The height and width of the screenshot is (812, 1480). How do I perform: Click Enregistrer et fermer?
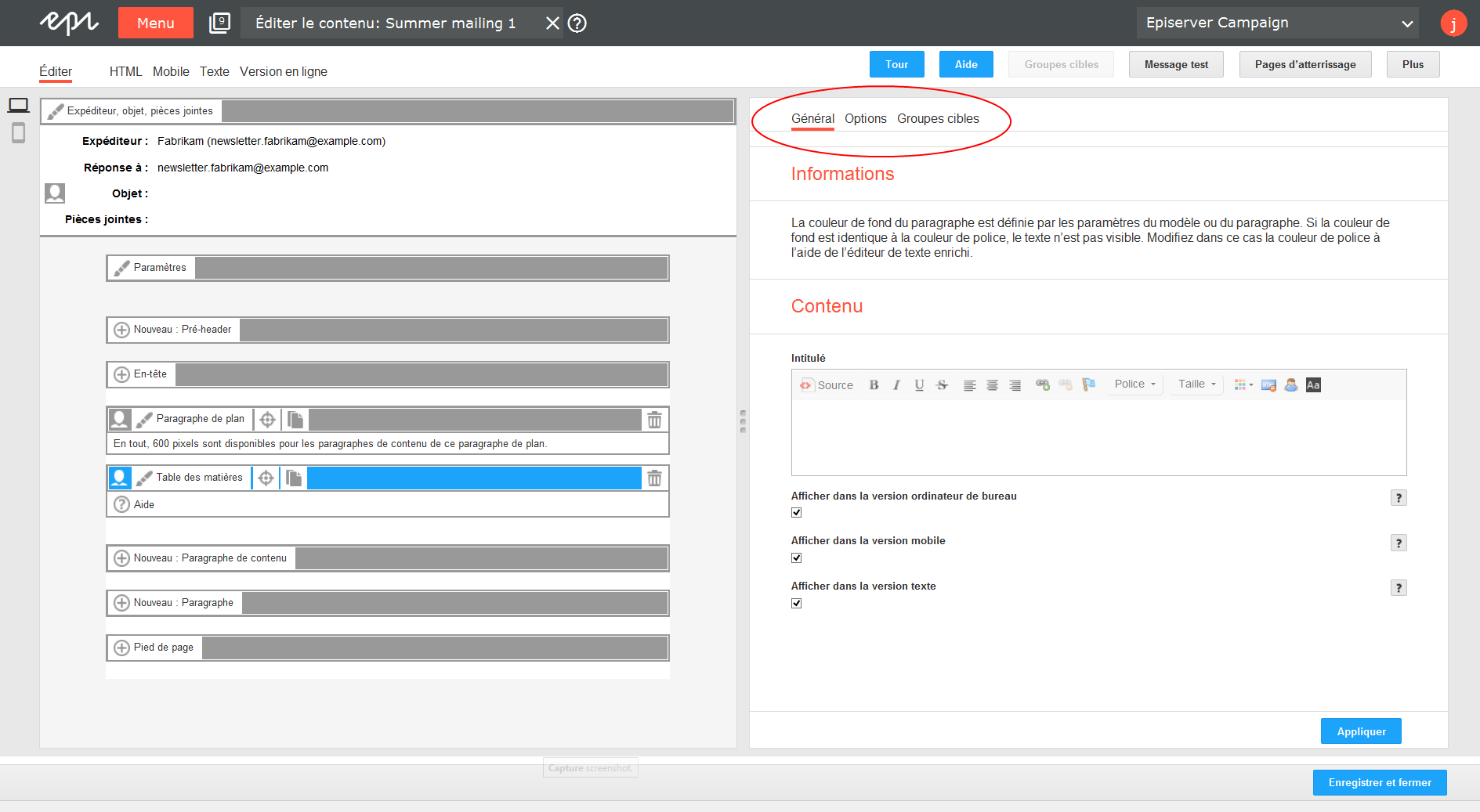(1380, 782)
